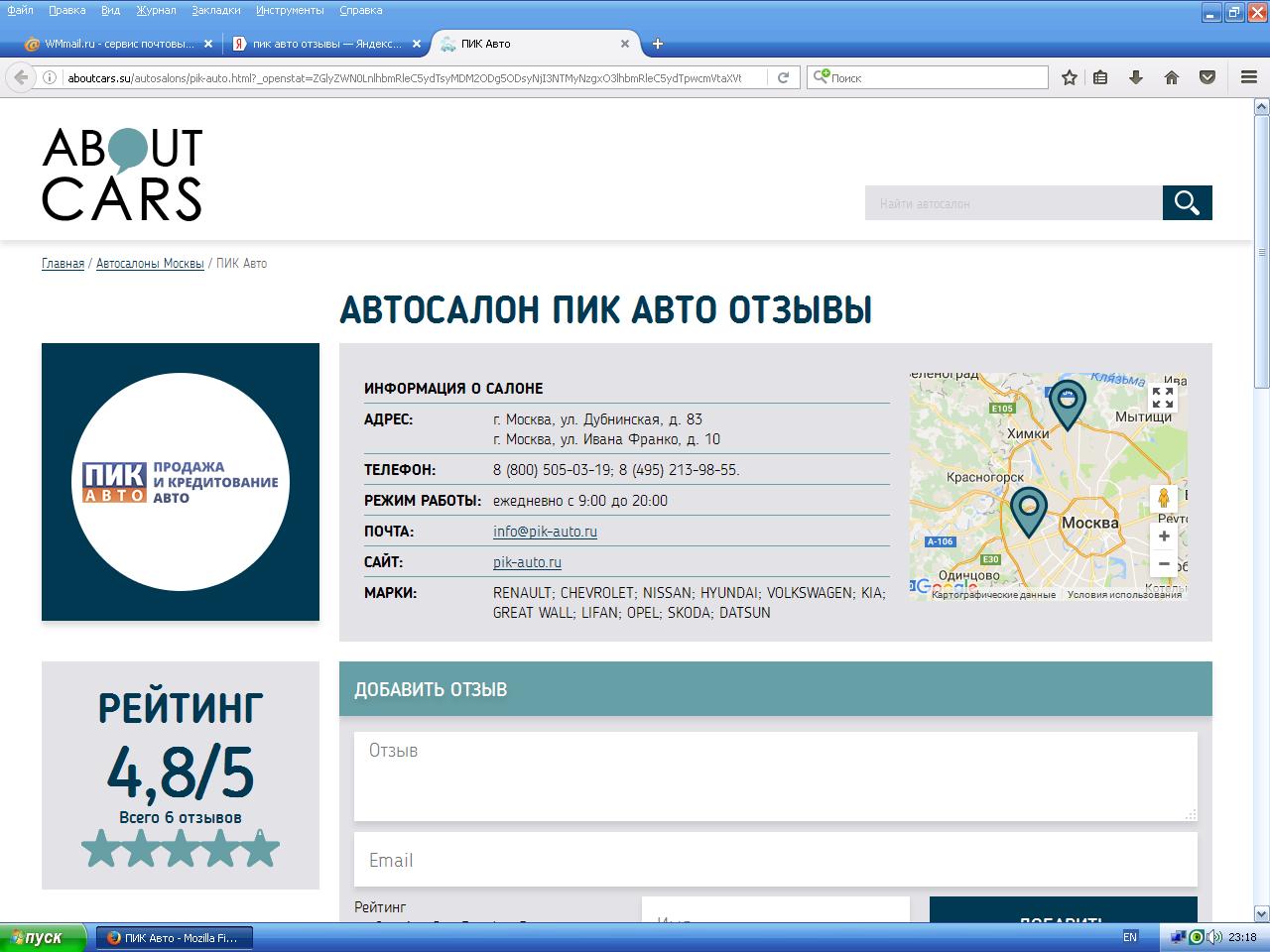Image resolution: width=1270 pixels, height=952 pixels.
Task: Open the pik-auto.ru website link
Action: click(527, 562)
